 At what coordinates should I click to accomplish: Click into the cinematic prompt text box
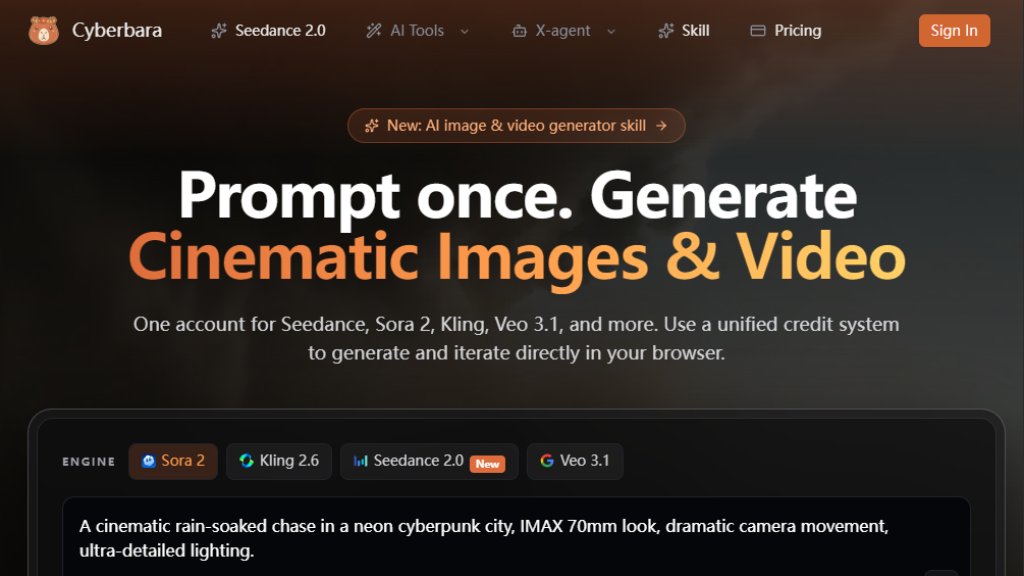tap(516, 537)
